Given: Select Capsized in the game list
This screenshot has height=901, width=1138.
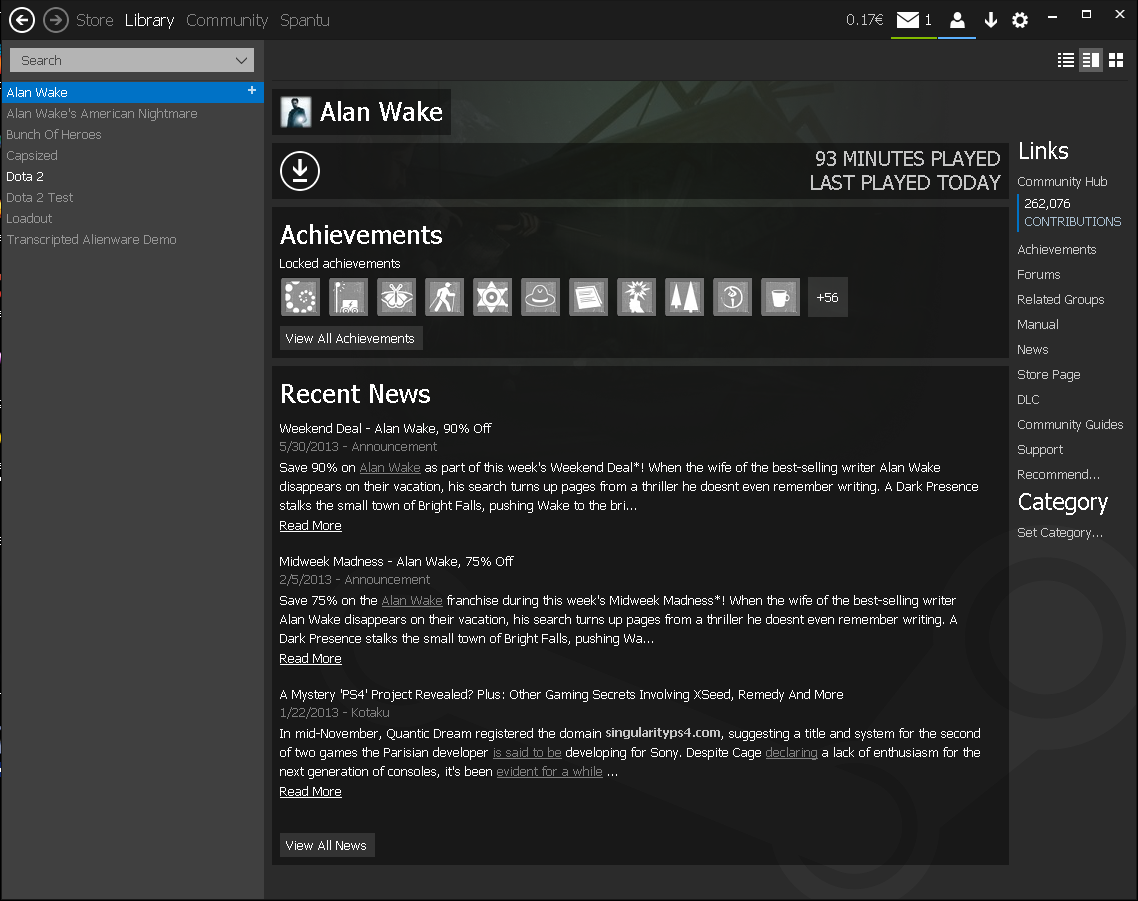Looking at the screenshot, I should [x=132, y=155].
